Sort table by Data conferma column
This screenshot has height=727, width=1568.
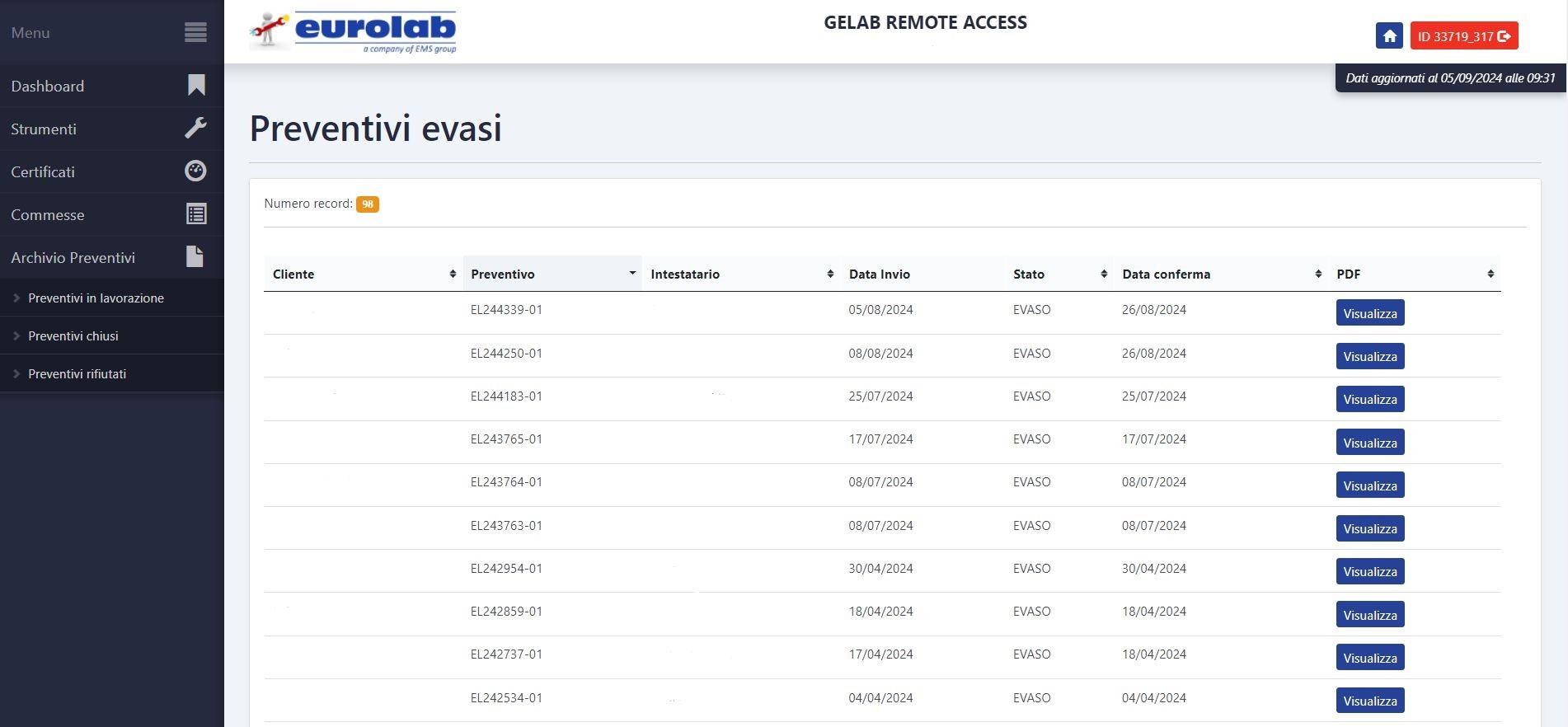[1221, 274]
